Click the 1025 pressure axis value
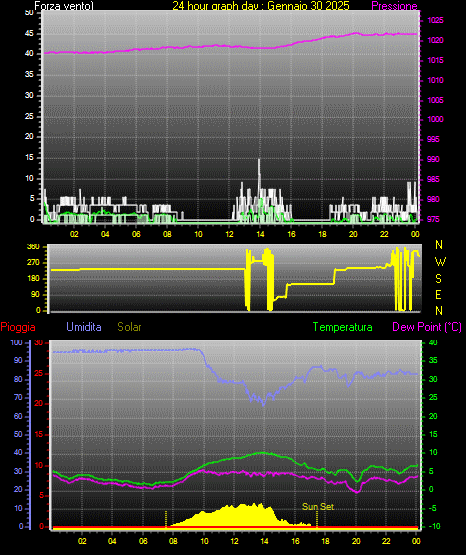This screenshot has width=466, height=555. tap(435, 20)
